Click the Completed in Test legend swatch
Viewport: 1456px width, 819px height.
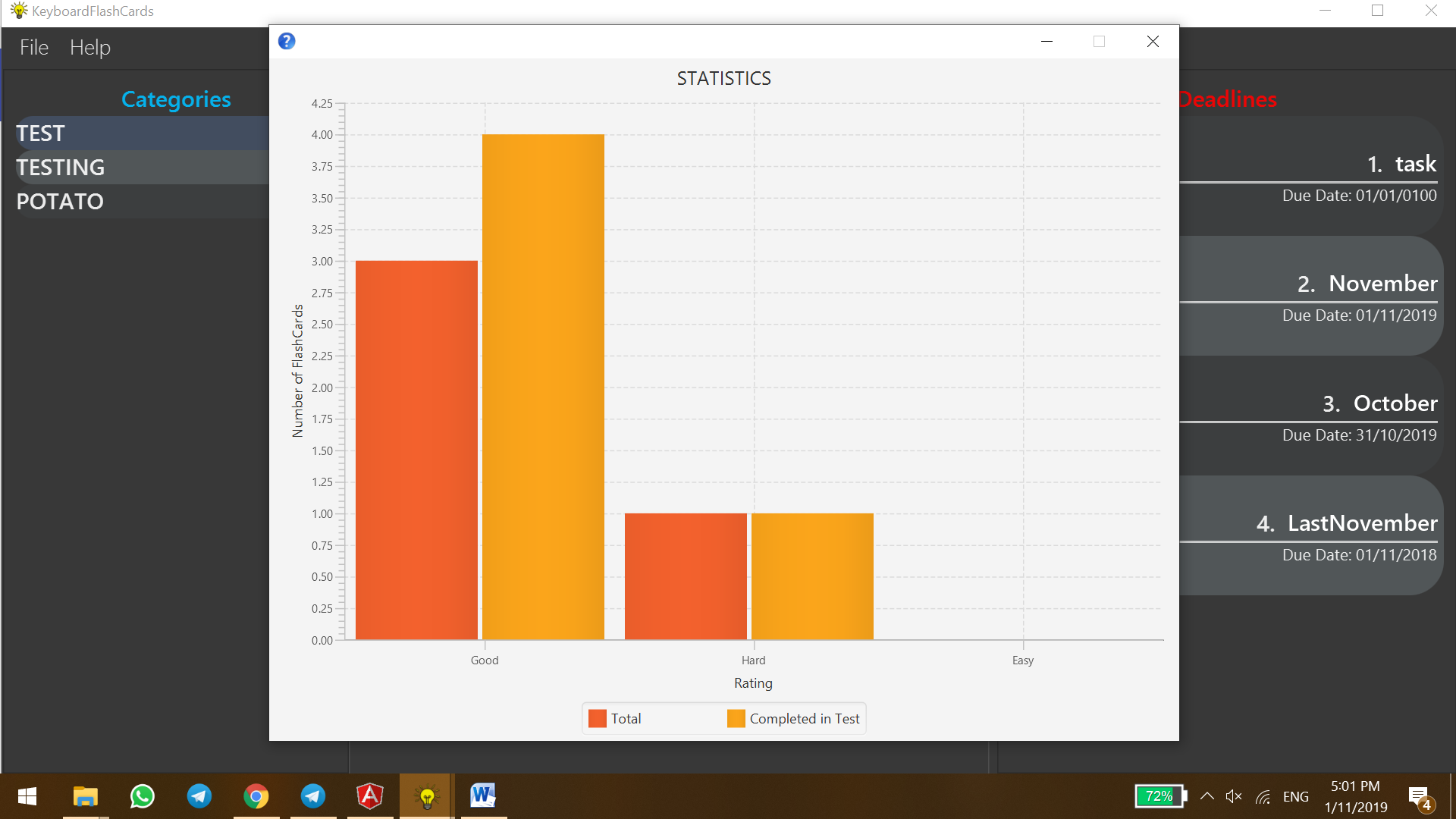click(736, 718)
